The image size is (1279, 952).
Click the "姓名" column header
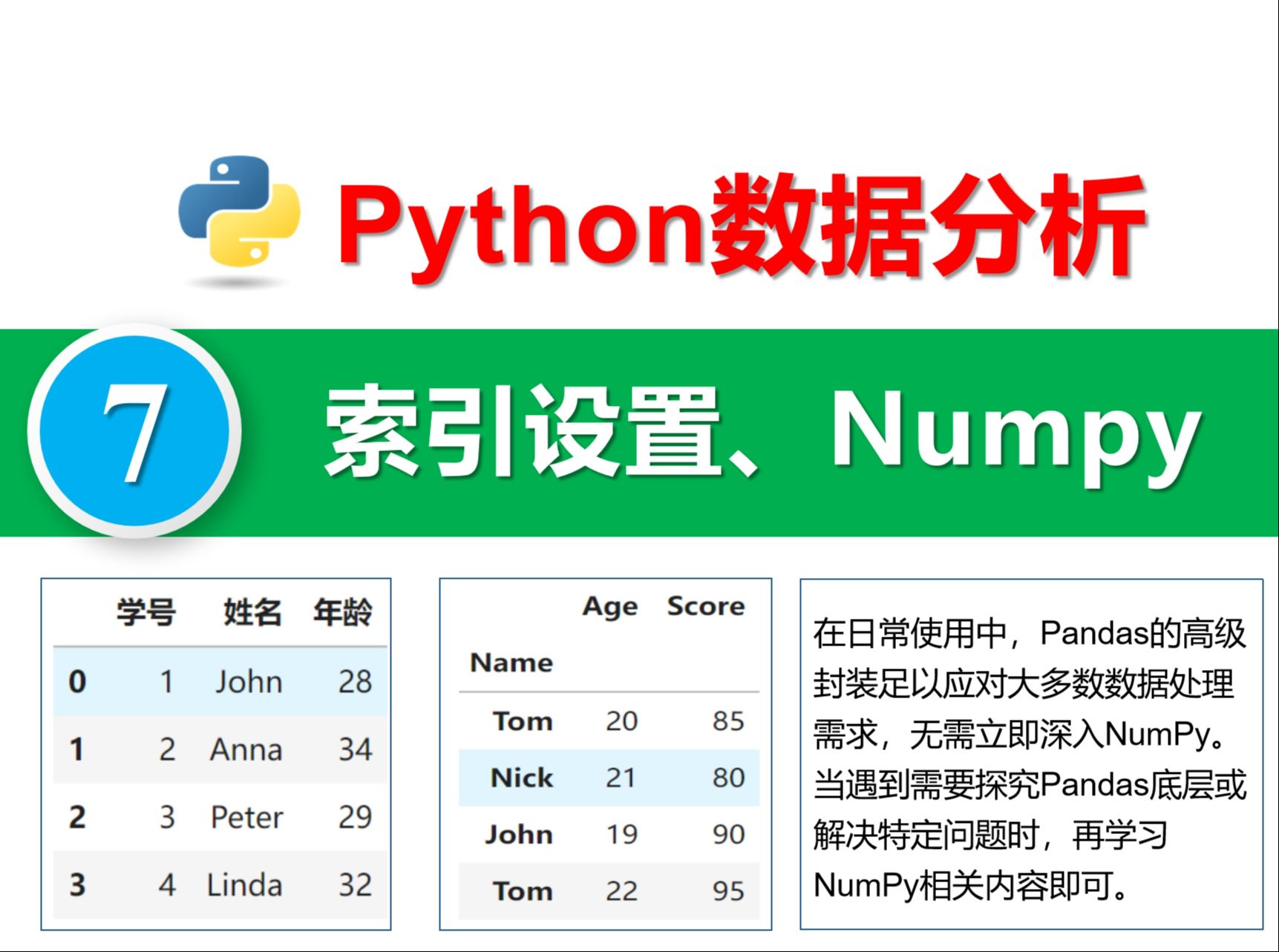pyautogui.click(x=253, y=613)
